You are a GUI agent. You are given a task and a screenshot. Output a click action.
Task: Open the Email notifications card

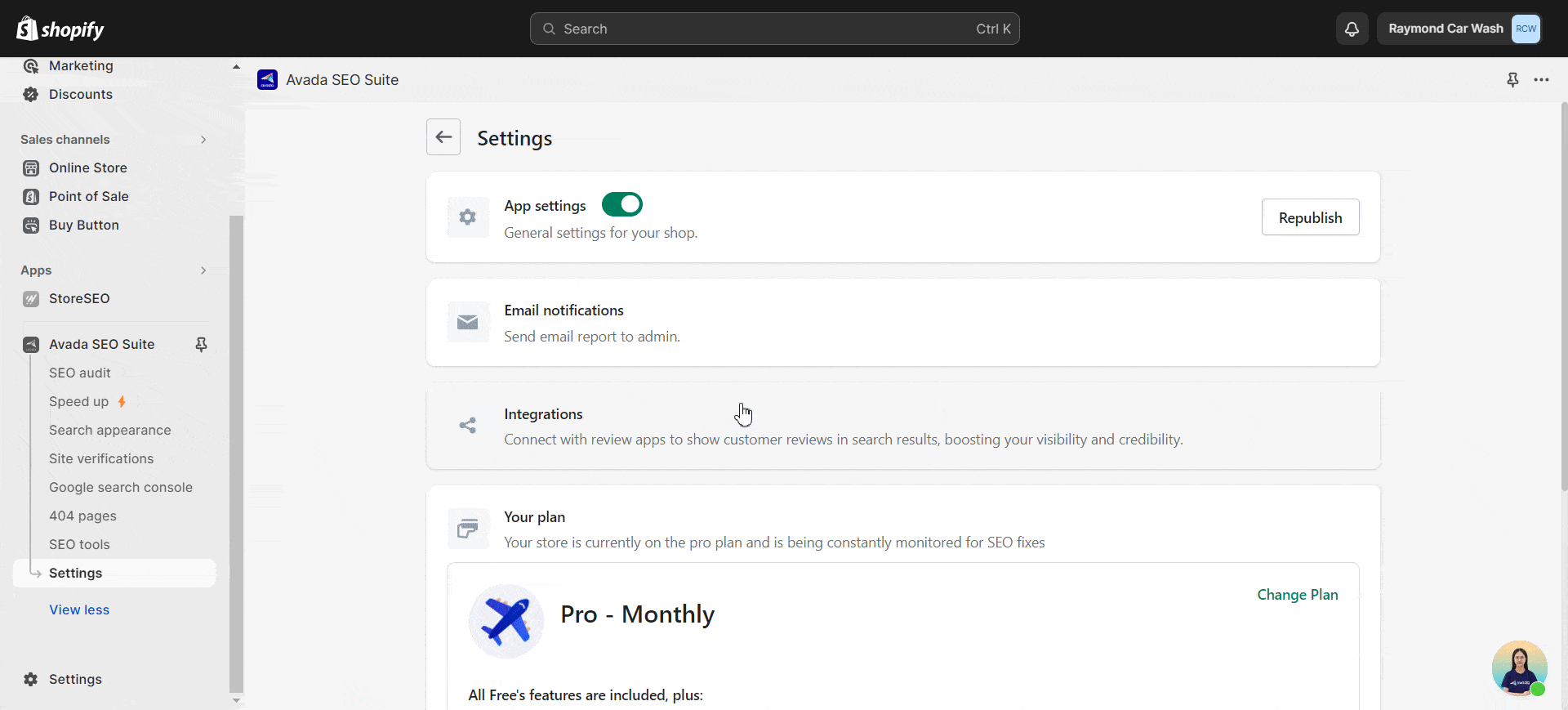[x=903, y=323]
